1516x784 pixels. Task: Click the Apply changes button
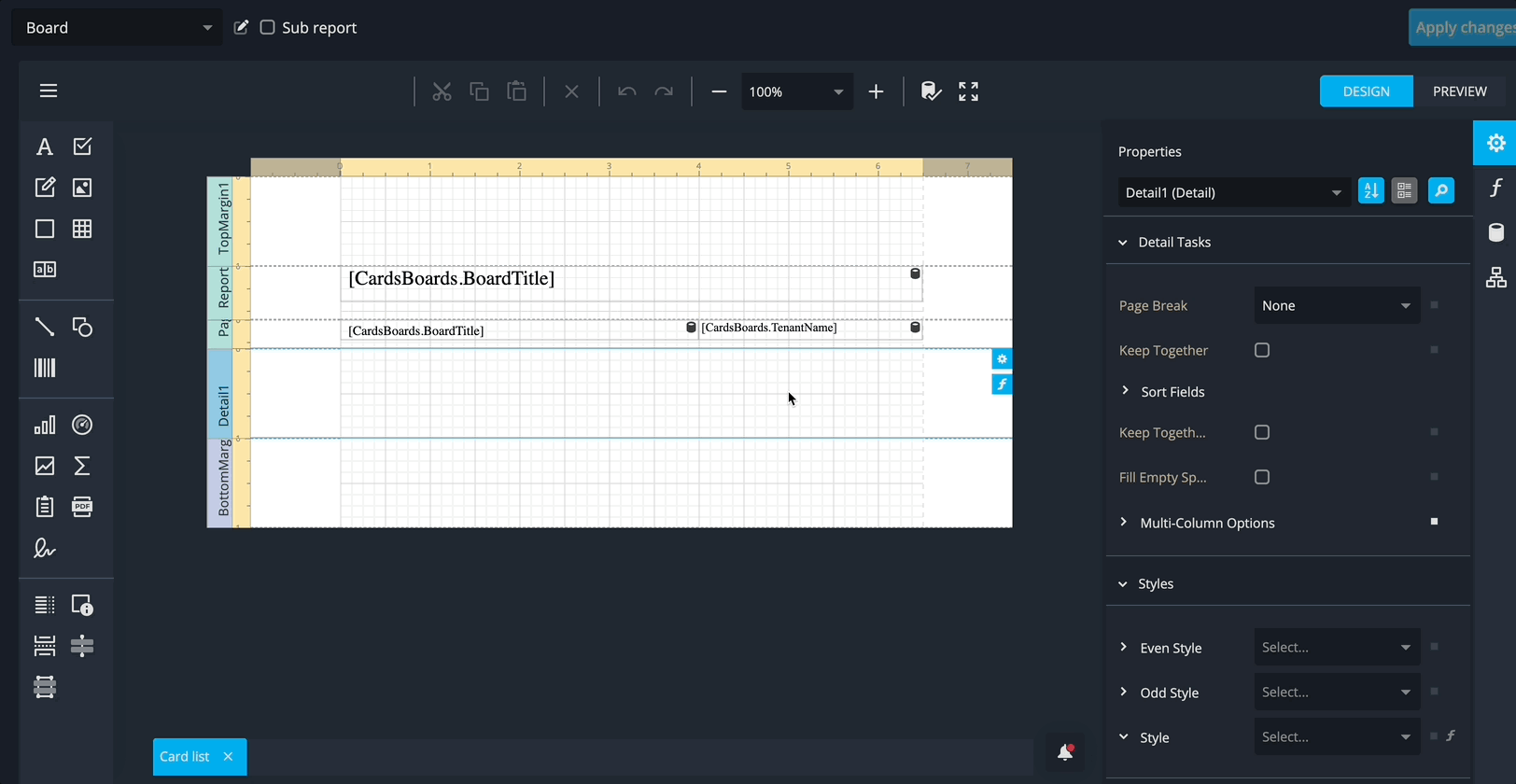click(1463, 27)
